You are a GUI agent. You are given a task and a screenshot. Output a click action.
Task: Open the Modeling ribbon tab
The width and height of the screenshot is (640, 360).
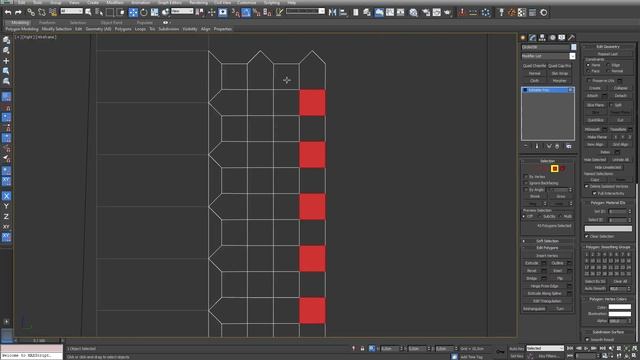(x=20, y=23)
